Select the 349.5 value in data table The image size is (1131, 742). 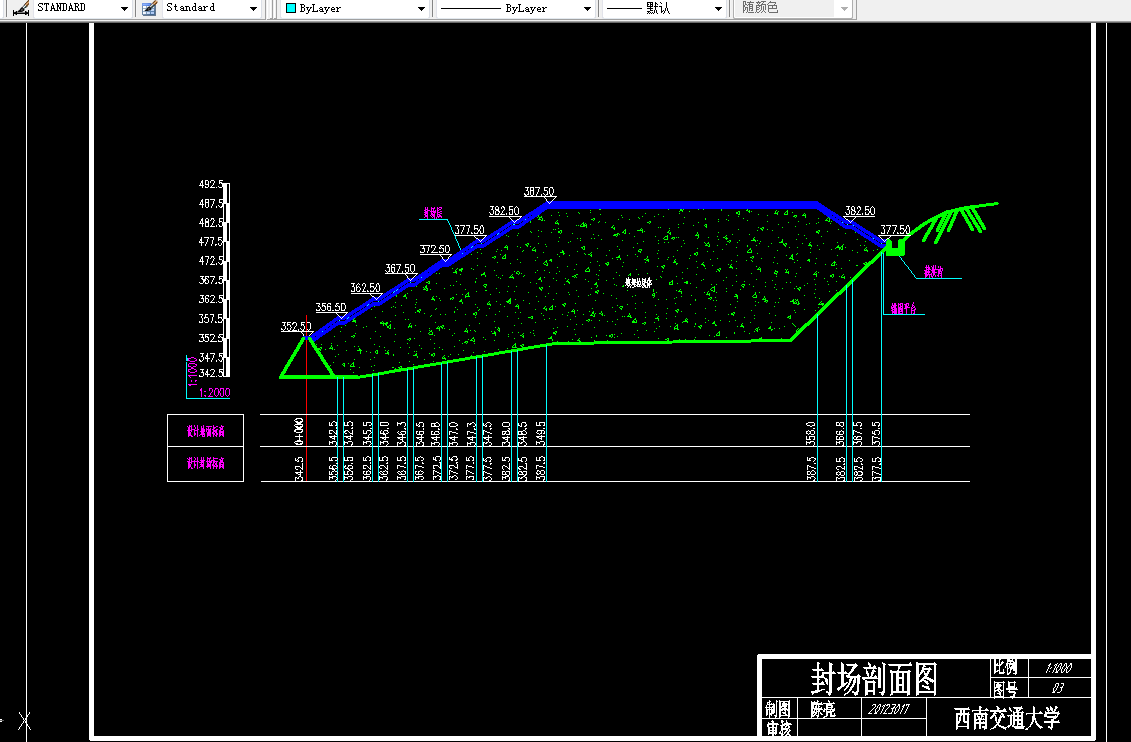[540, 433]
